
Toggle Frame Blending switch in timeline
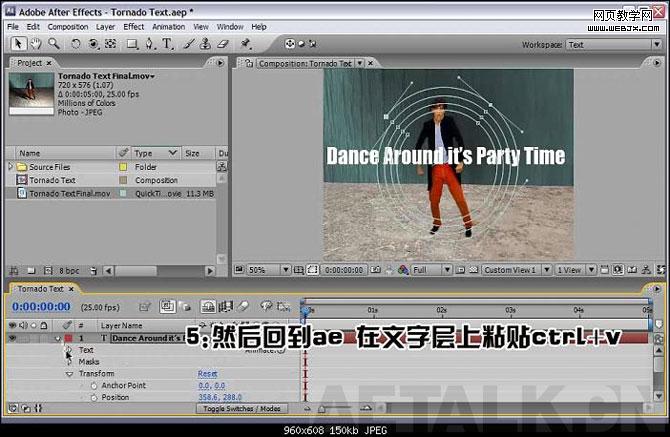click(226, 306)
